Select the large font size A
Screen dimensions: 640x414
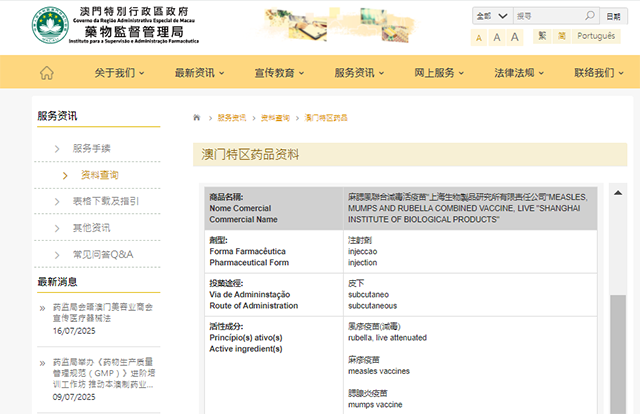(x=515, y=38)
